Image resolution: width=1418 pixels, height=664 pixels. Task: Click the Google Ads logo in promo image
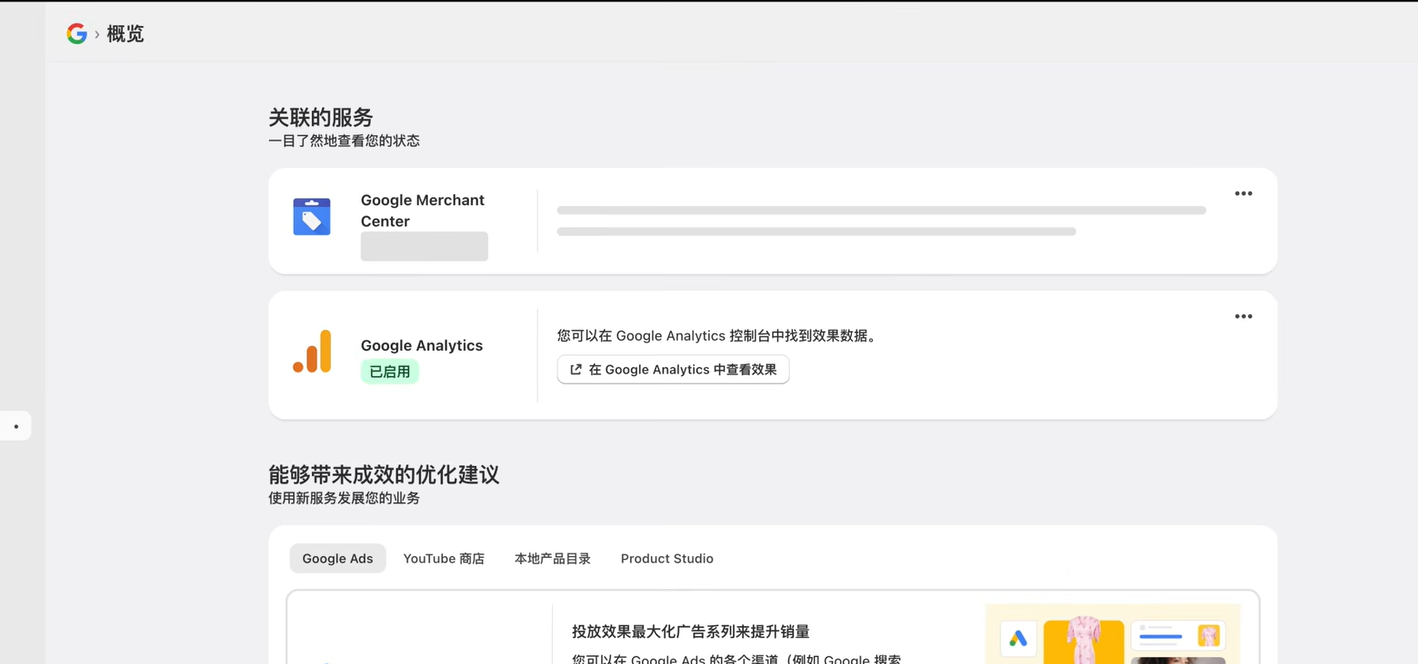(1018, 638)
